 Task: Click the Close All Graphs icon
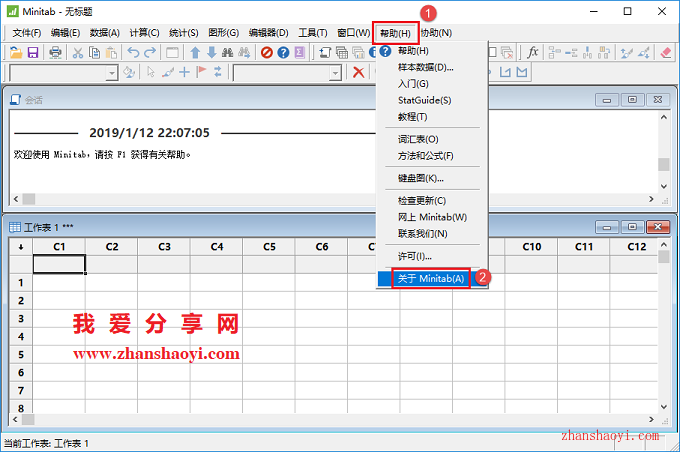tap(507, 52)
